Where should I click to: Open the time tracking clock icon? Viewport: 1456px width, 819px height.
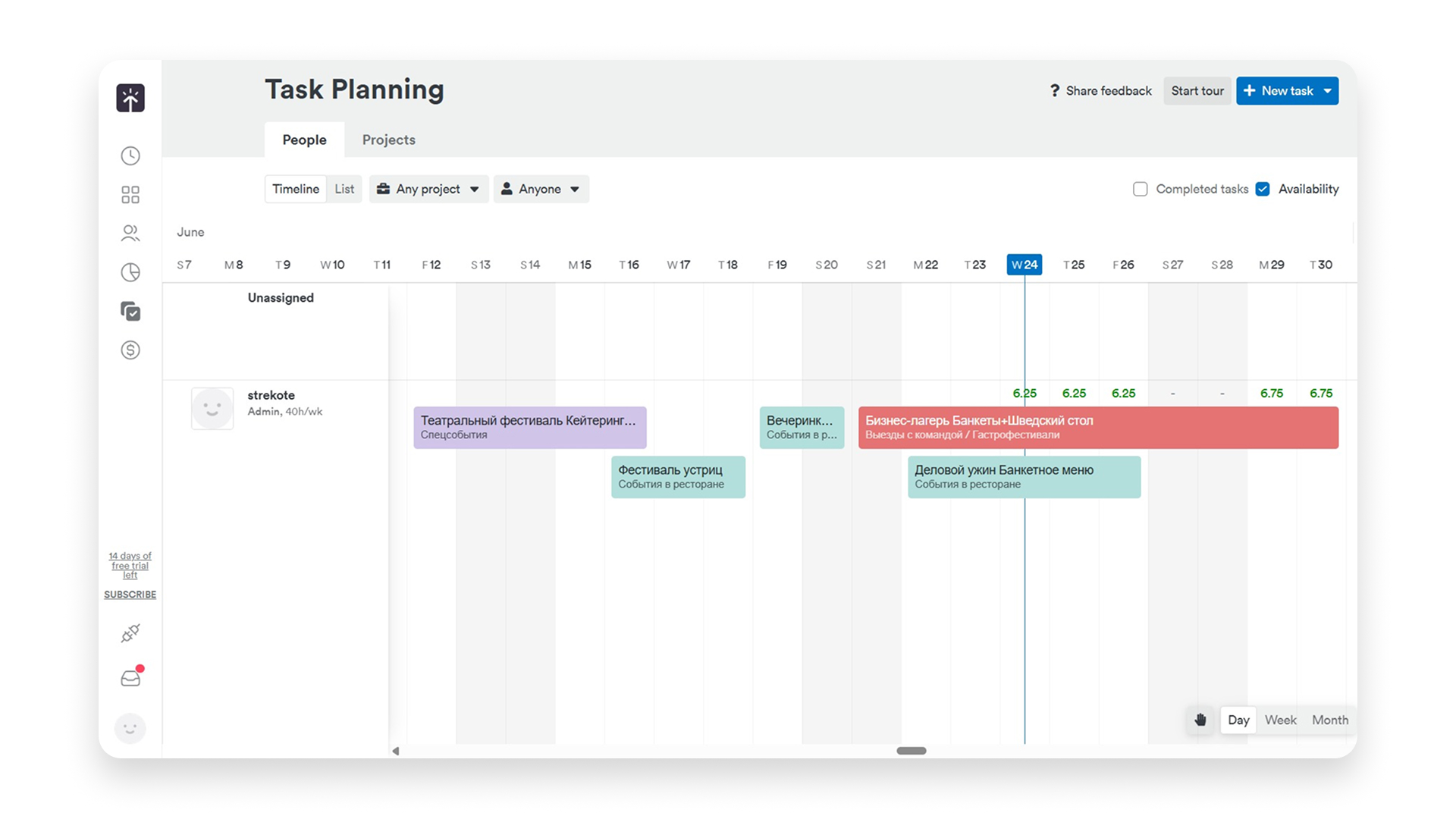click(x=130, y=156)
